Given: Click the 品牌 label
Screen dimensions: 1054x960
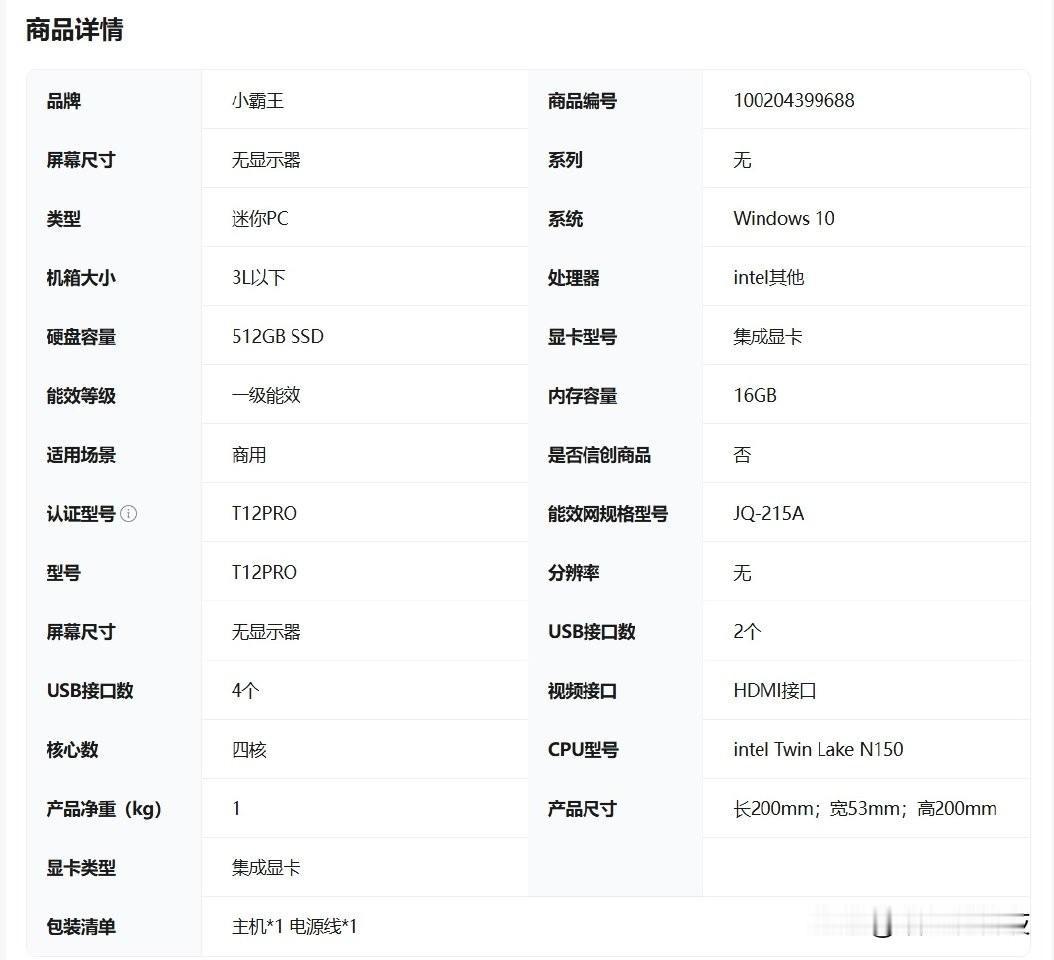Looking at the screenshot, I should pos(64,101).
